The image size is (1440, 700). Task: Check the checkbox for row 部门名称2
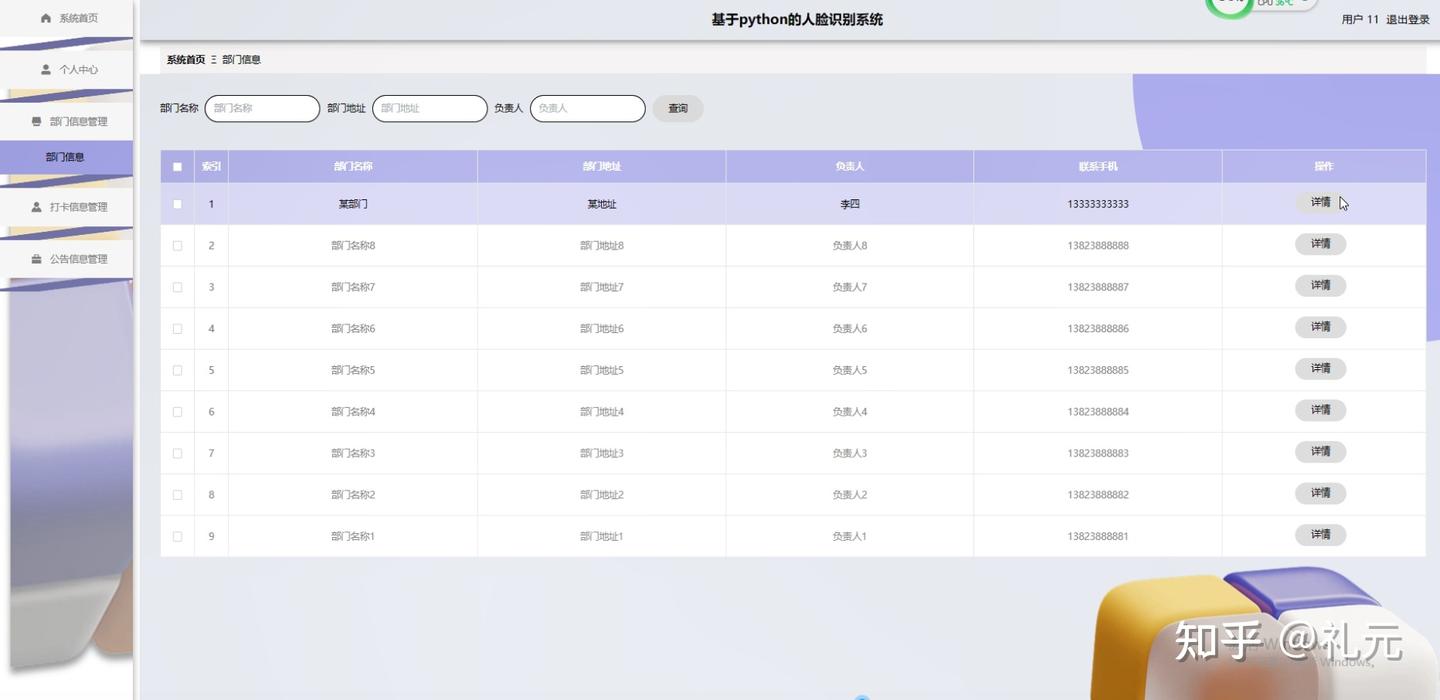point(177,494)
